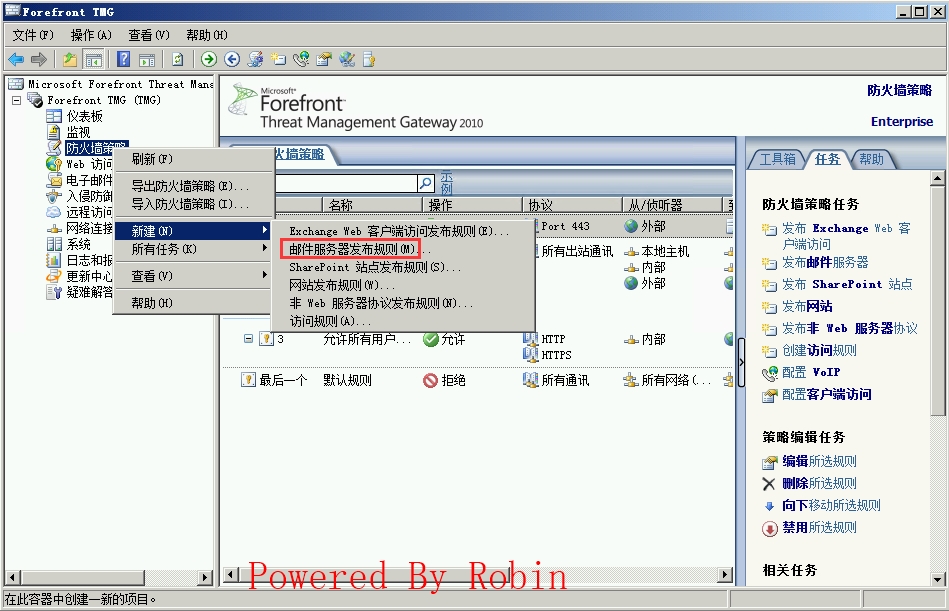The height and width of the screenshot is (611, 949).
Task: Click the blue left-arrow circle toolbar icon
Action: [232, 59]
